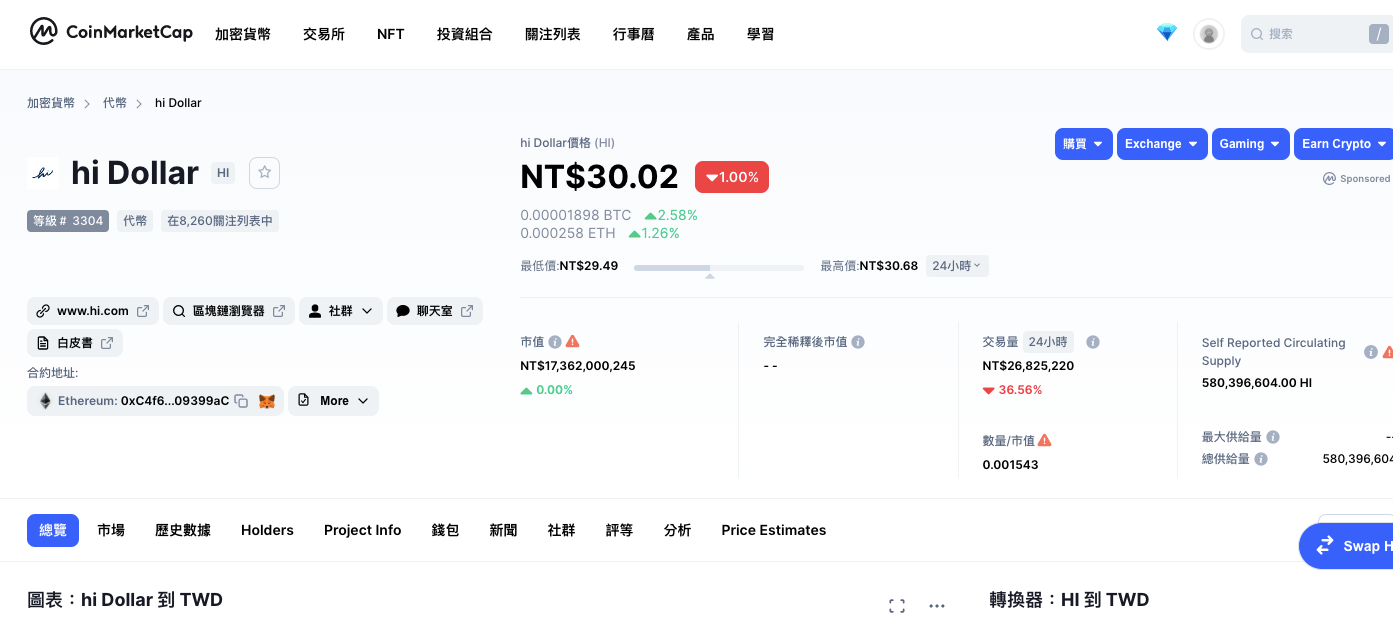The width and height of the screenshot is (1393, 618).
Task: Open the user profile avatar
Action: point(1209,34)
